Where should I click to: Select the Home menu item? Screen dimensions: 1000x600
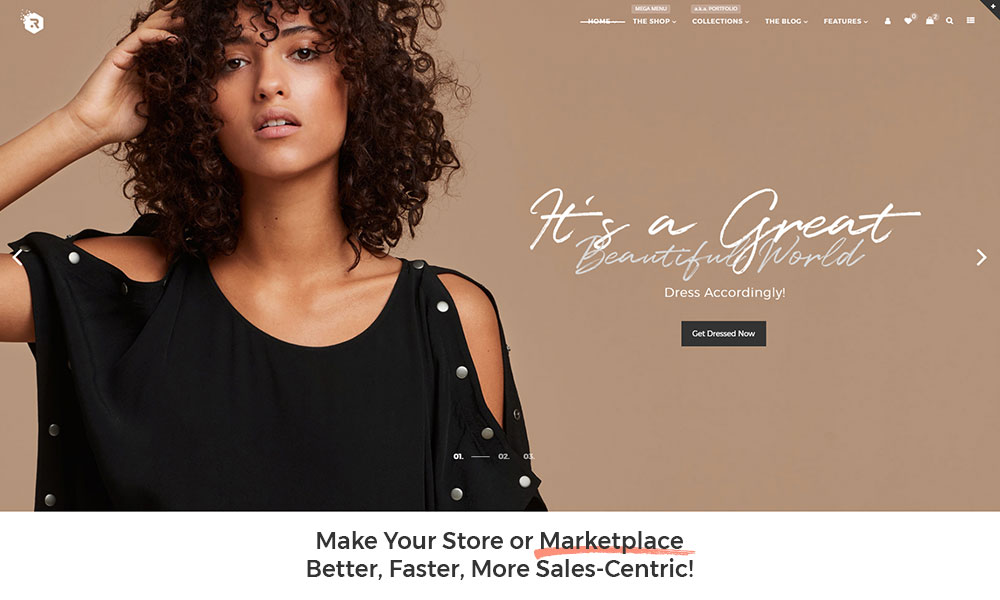tap(599, 22)
